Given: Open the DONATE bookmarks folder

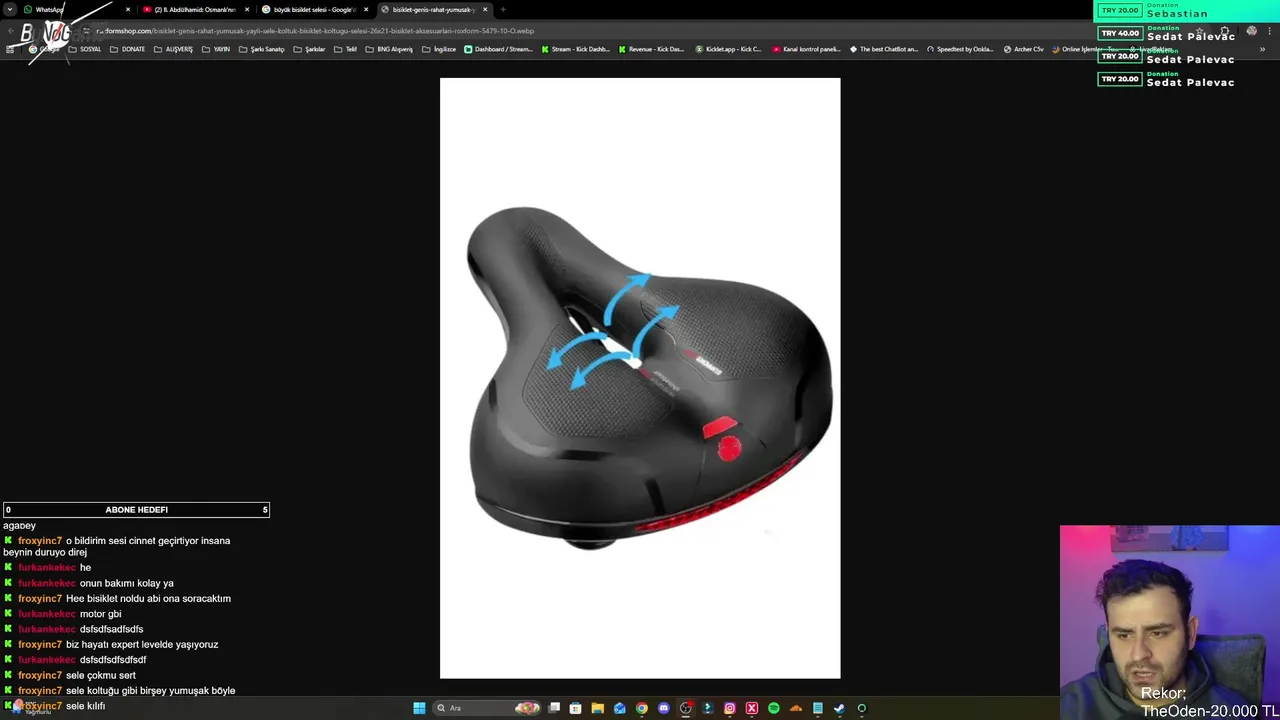Looking at the screenshot, I should (x=128, y=49).
